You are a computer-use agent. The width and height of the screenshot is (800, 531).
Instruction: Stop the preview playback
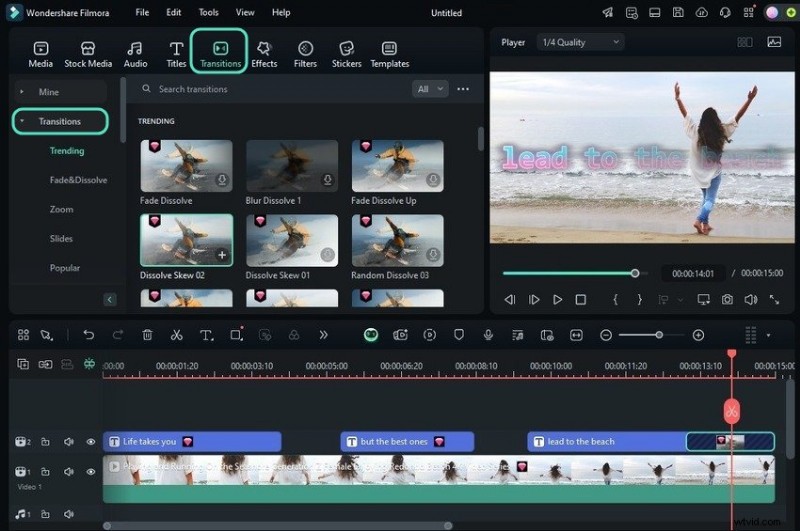click(x=581, y=299)
